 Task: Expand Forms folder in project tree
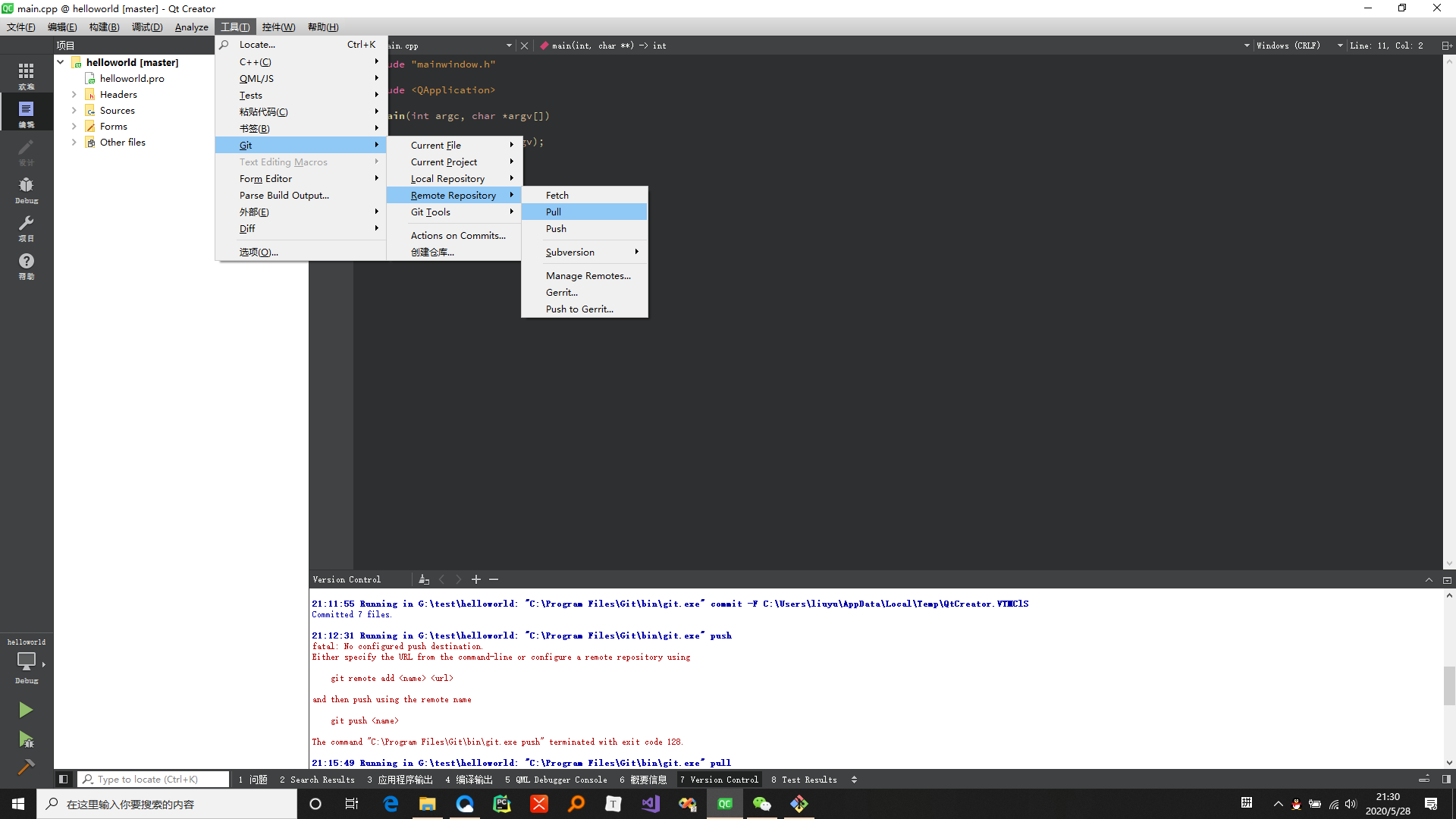pos(74,126)
